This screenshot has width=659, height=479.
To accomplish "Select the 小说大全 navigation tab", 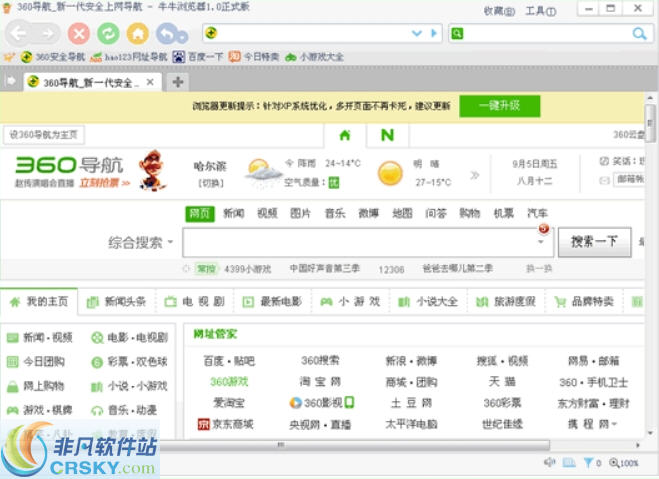I will (428, 302).
